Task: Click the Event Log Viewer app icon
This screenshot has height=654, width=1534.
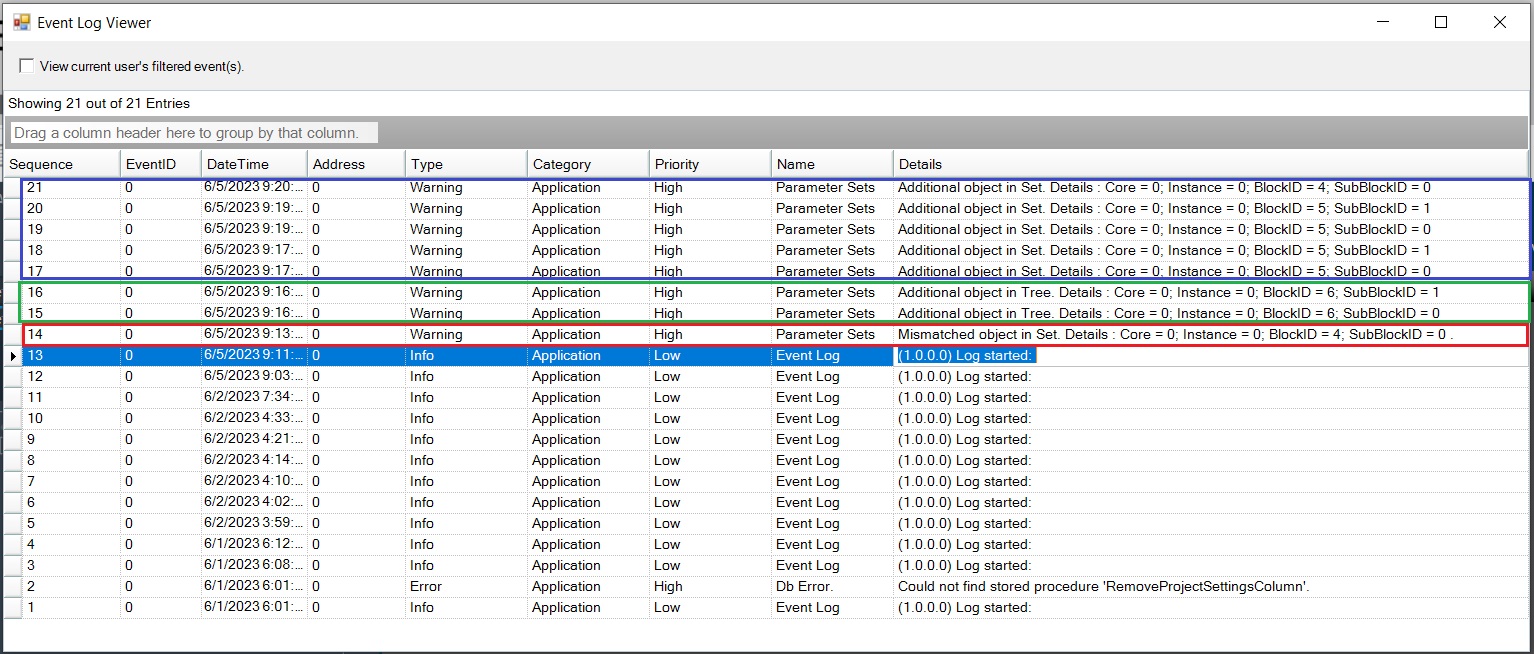Action: pyautogui.click(x=21, y=22)
